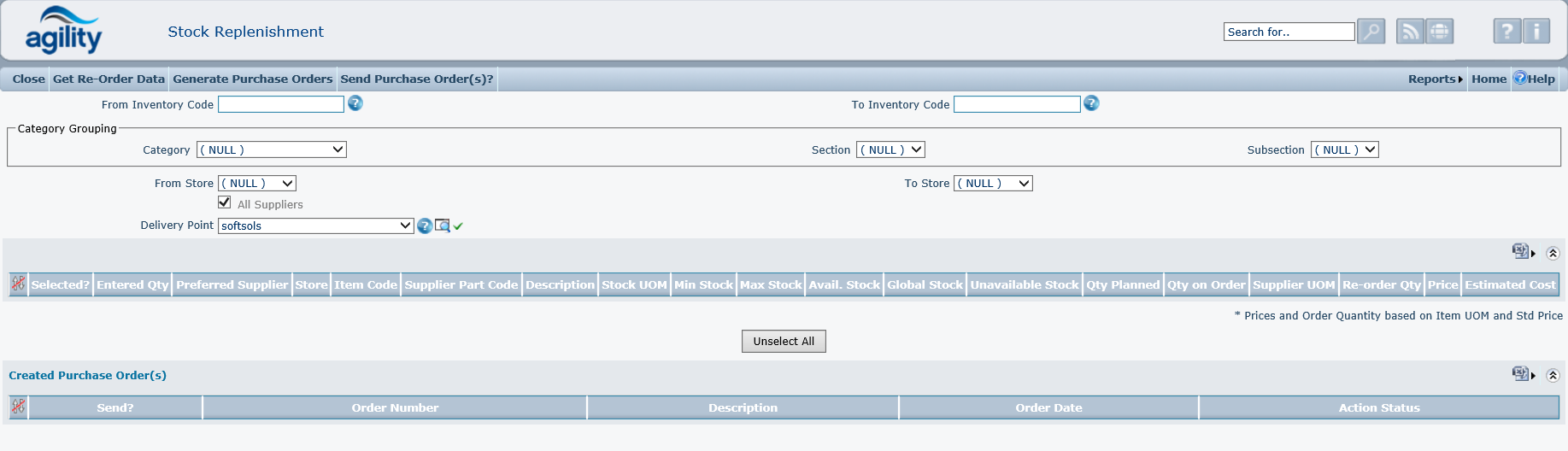The height and width of the screenshot is (451, 1568).
Task: Click the lookup icon next to Delivery Point
Action: tap(442, 225)
